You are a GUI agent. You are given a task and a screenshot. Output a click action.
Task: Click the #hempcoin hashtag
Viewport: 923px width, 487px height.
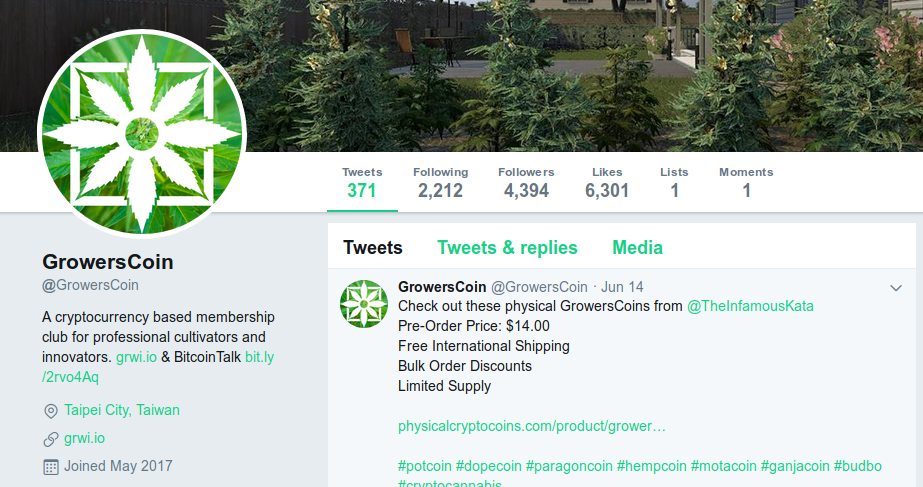(x=652, y=466)
